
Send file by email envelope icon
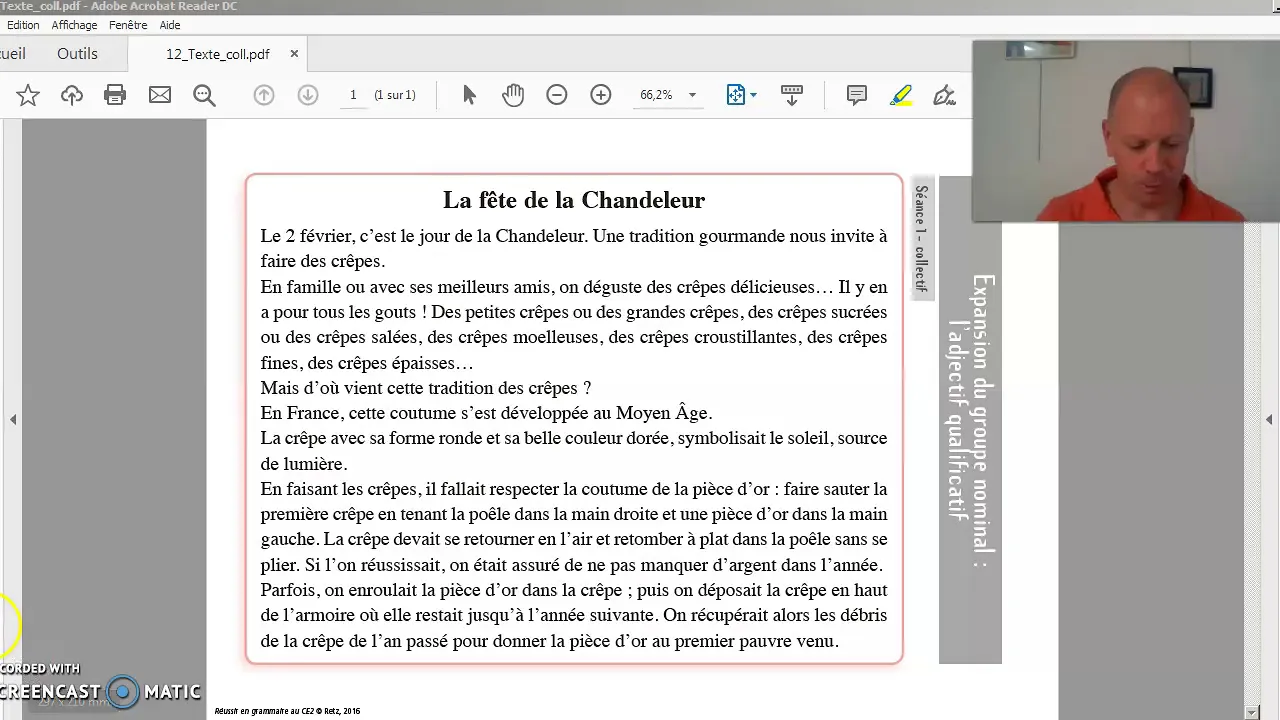click(x=160, y=95)
